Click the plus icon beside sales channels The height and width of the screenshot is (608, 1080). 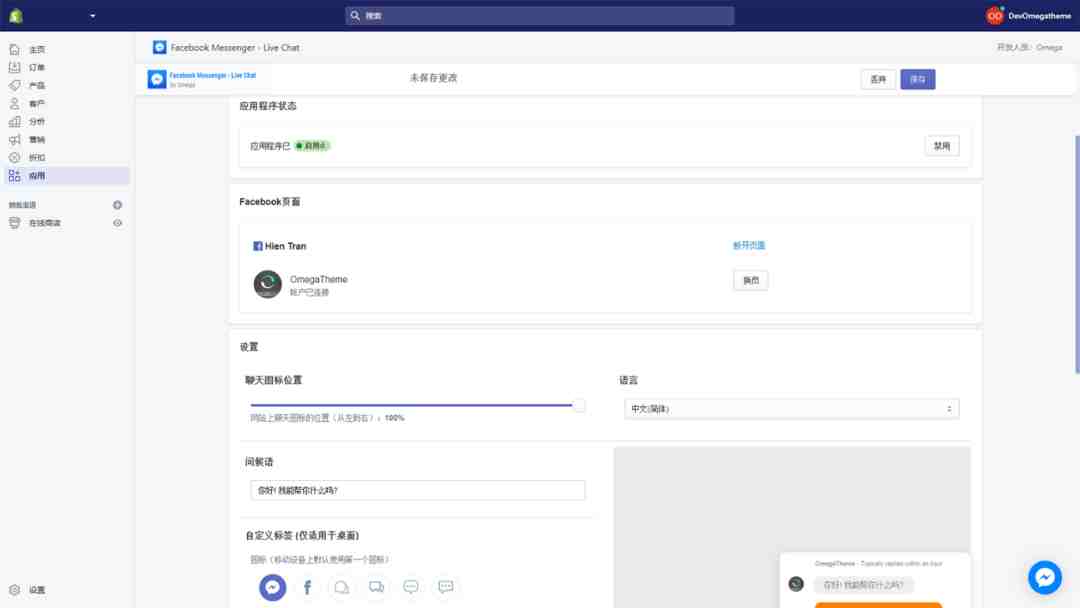click(x=118, y=205)
